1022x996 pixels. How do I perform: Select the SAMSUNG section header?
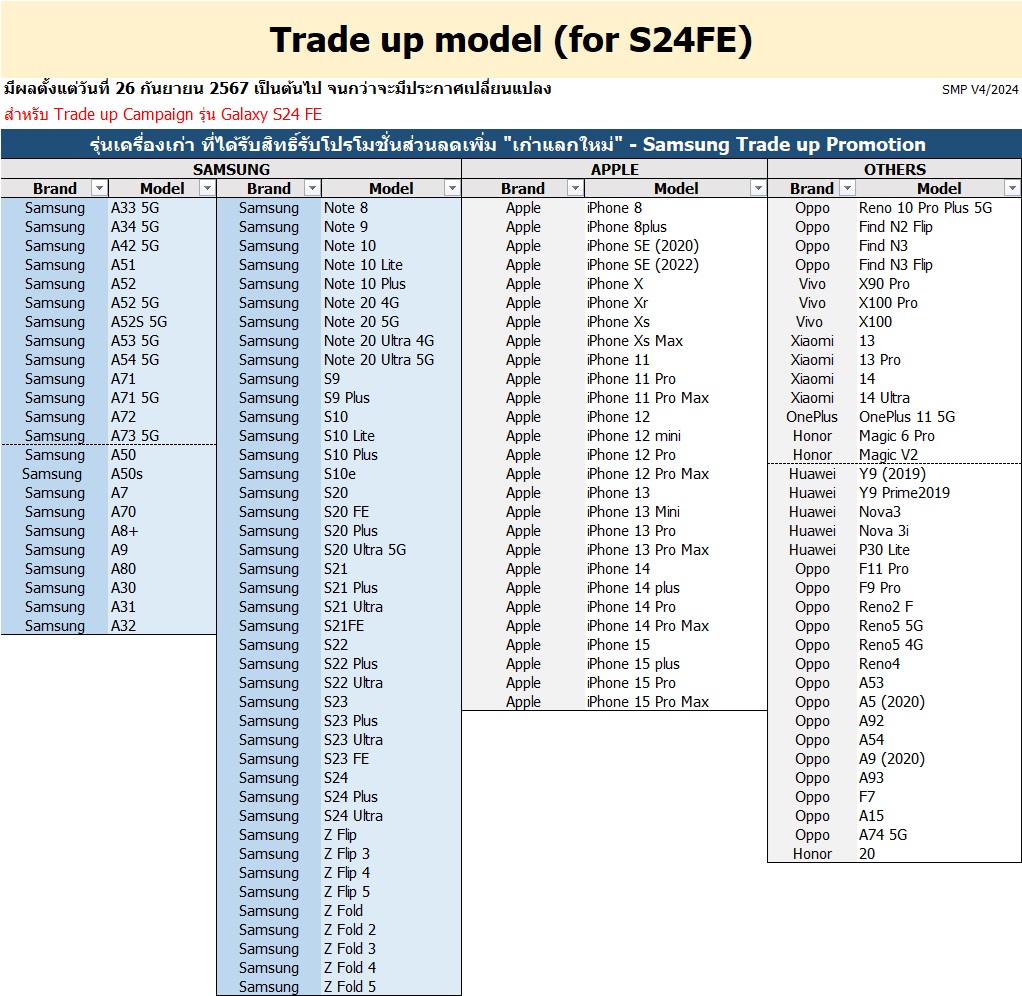[x=231, y=169]
